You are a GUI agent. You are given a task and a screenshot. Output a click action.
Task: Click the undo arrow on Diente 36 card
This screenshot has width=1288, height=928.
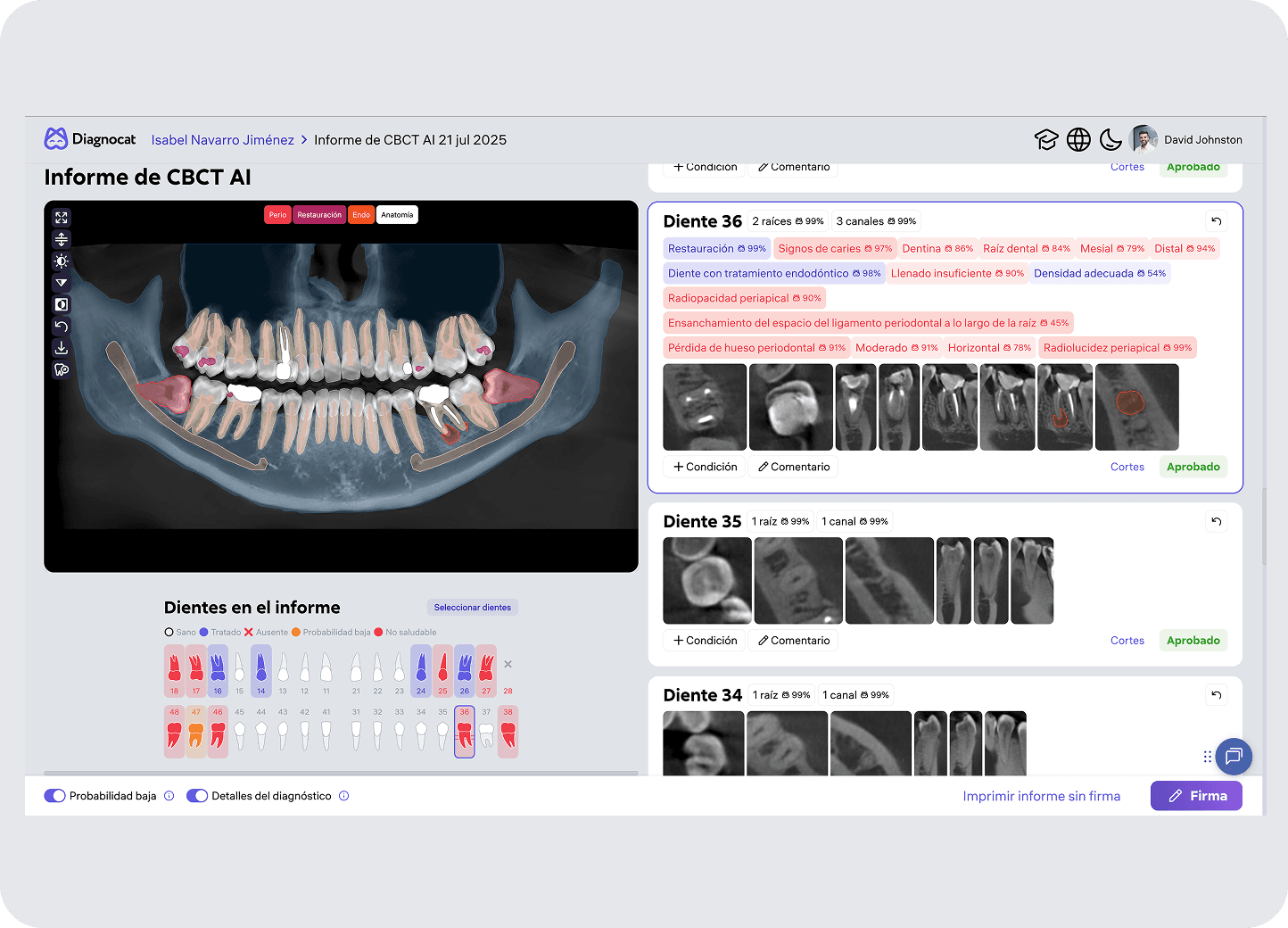[x=1216, y=221]
